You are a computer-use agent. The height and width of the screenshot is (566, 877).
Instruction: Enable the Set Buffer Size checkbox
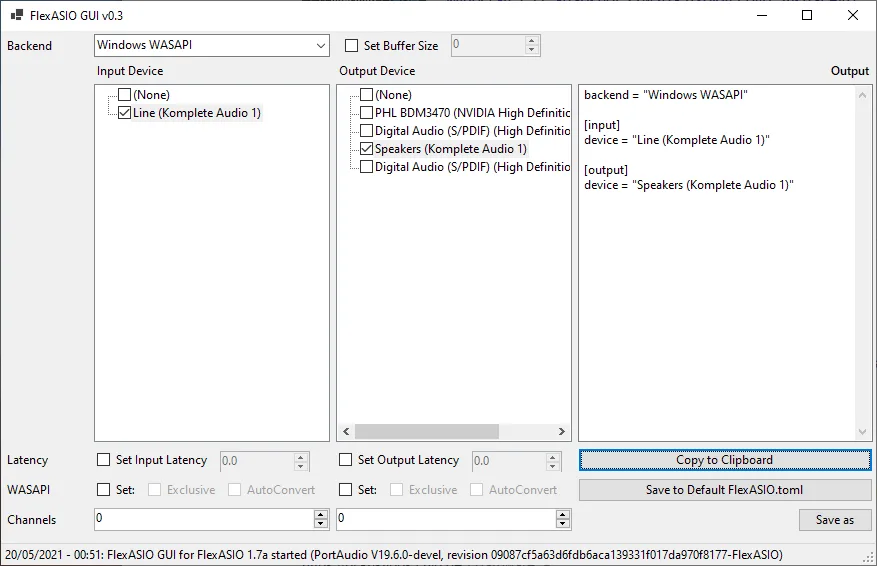(351, 46)
